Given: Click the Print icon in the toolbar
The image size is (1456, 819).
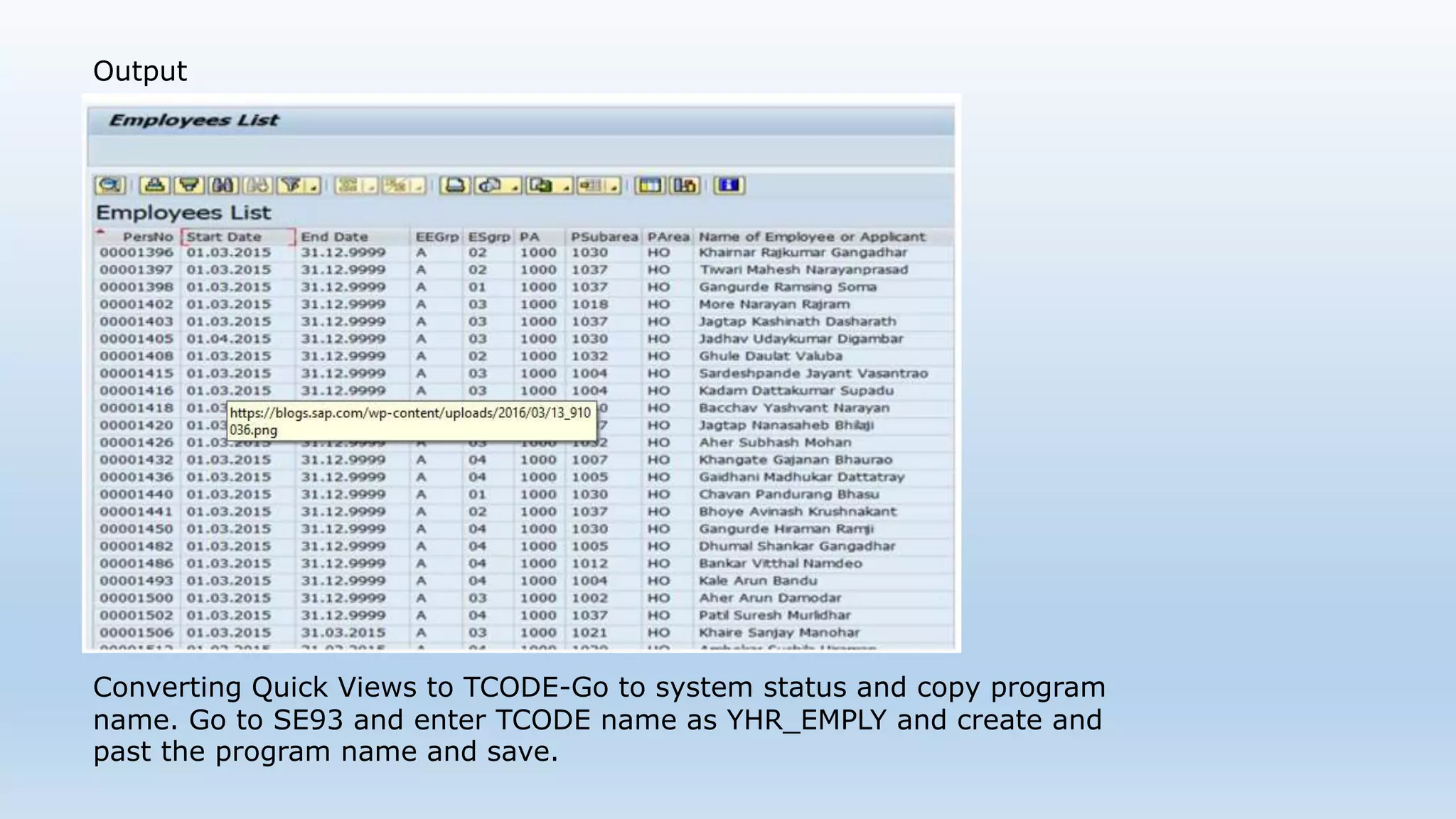Looking at the screenshot, I should coord(455,186).
